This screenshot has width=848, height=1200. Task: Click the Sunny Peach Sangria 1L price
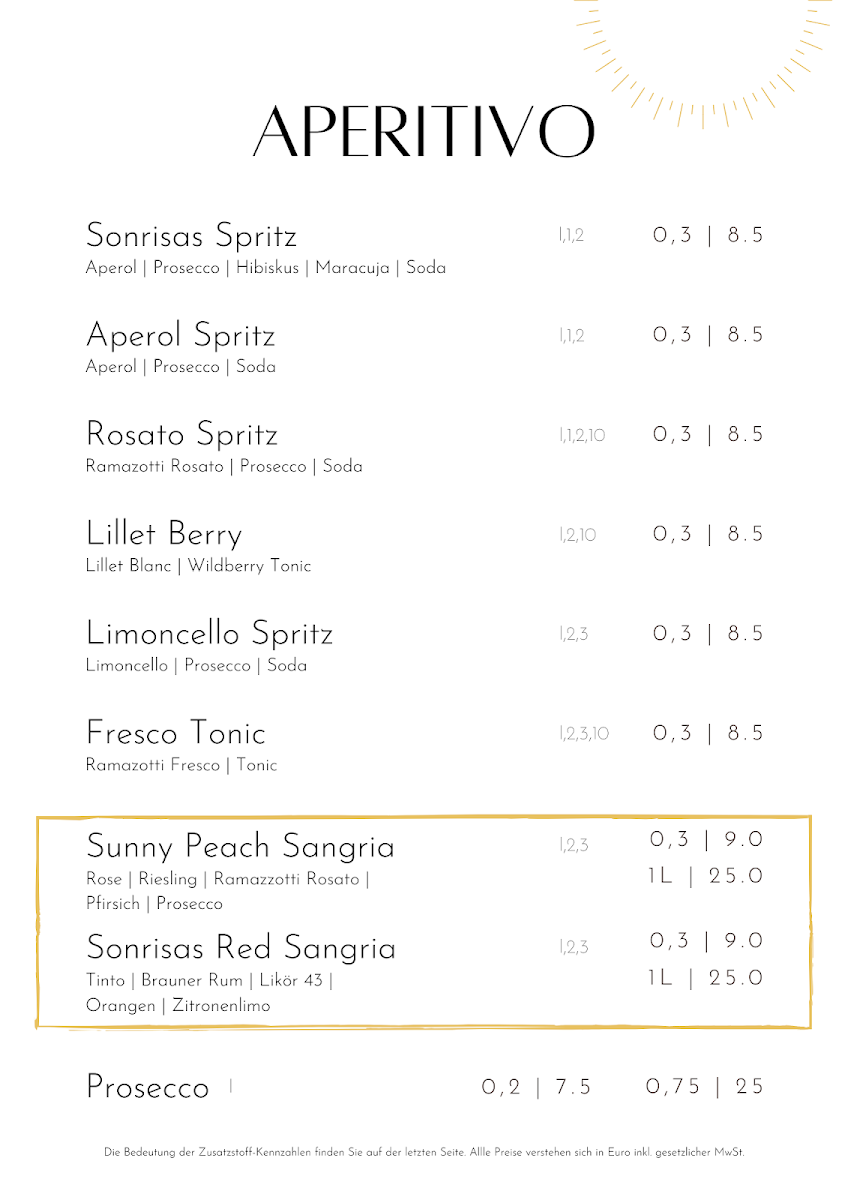(705, 877)
